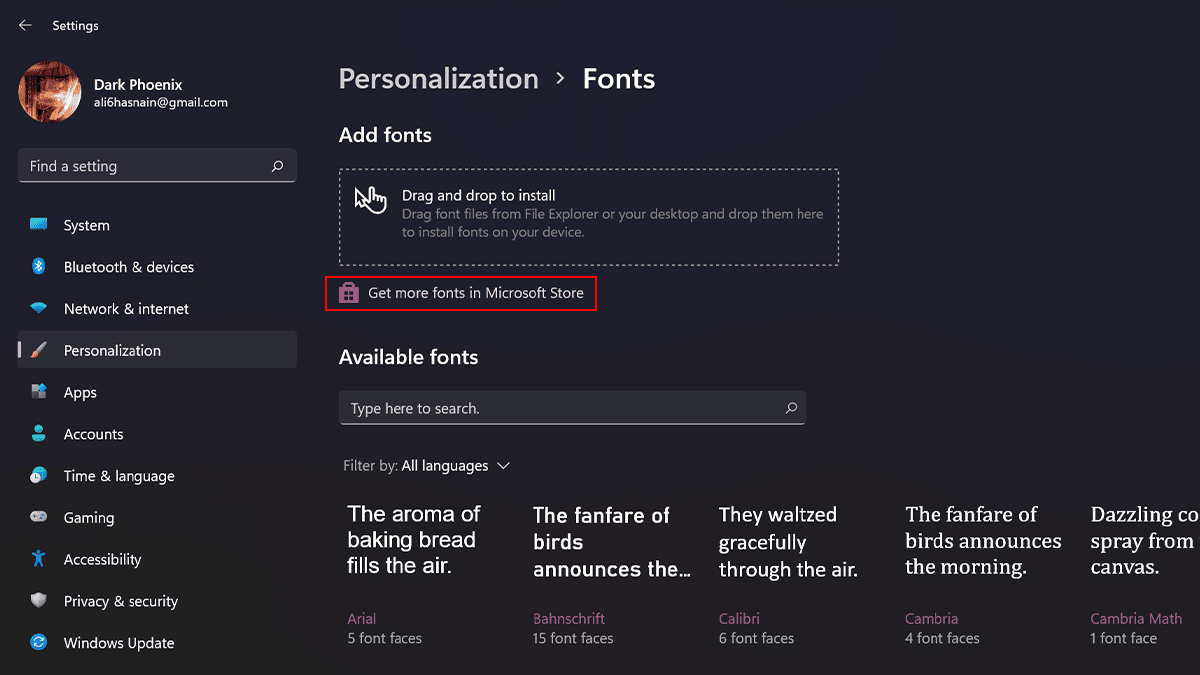
Task: Select Gaming settings
Action: pos(87,517)
